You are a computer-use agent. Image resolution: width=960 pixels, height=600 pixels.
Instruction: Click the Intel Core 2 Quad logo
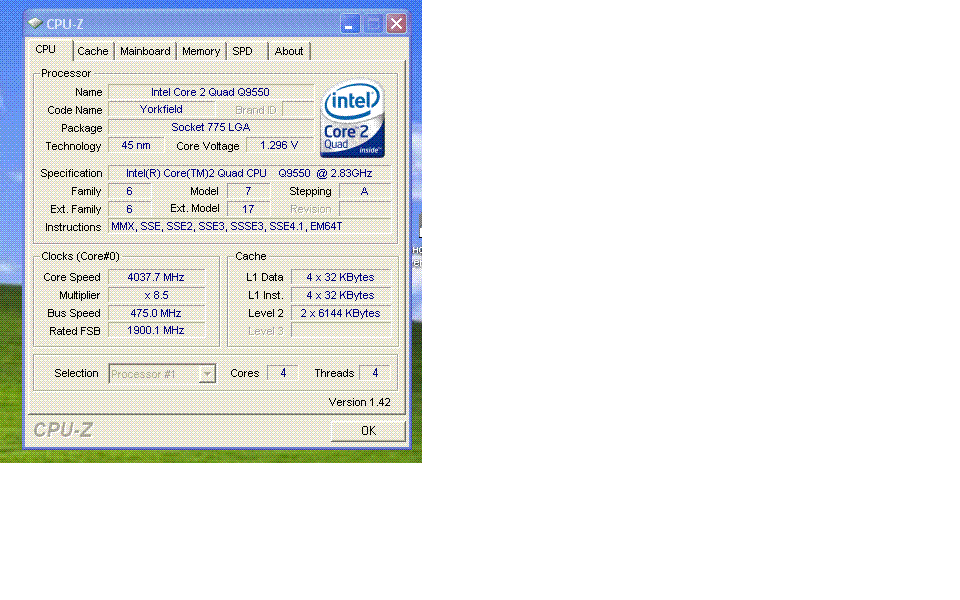[x=352, y=118]
